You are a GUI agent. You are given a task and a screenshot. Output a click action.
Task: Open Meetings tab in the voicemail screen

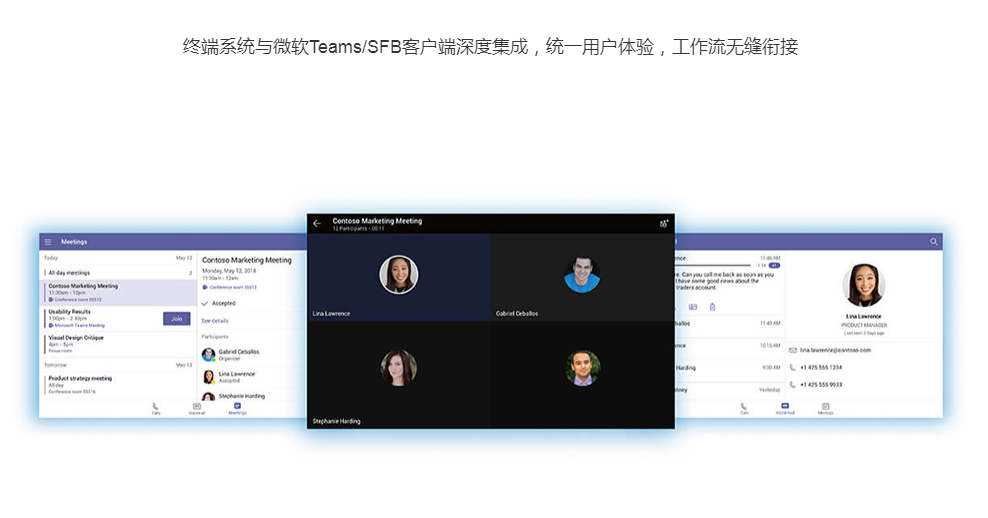coord(825,409)
